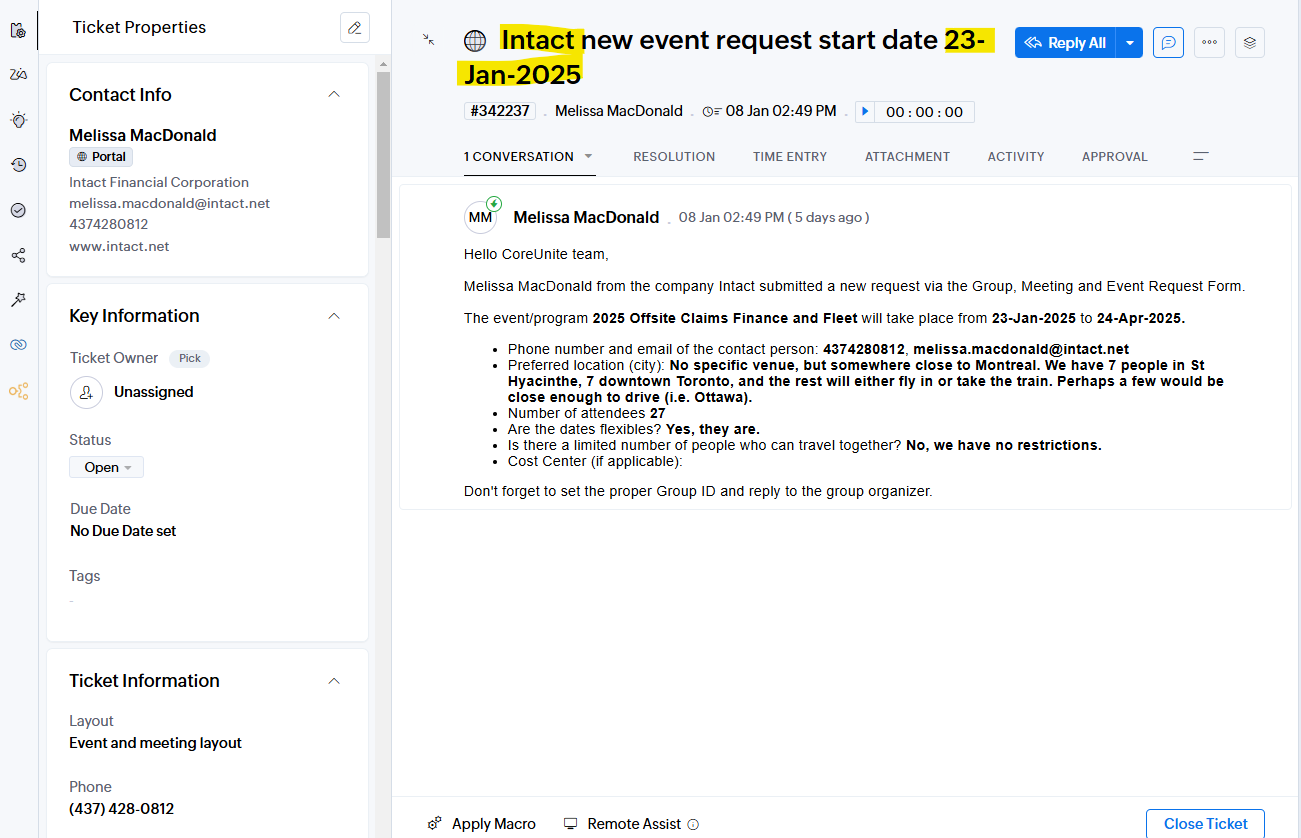This screenshot has height=838, width=1301.
Task: Click the edit ticket properties pencil icon
Action: (354, 28)
